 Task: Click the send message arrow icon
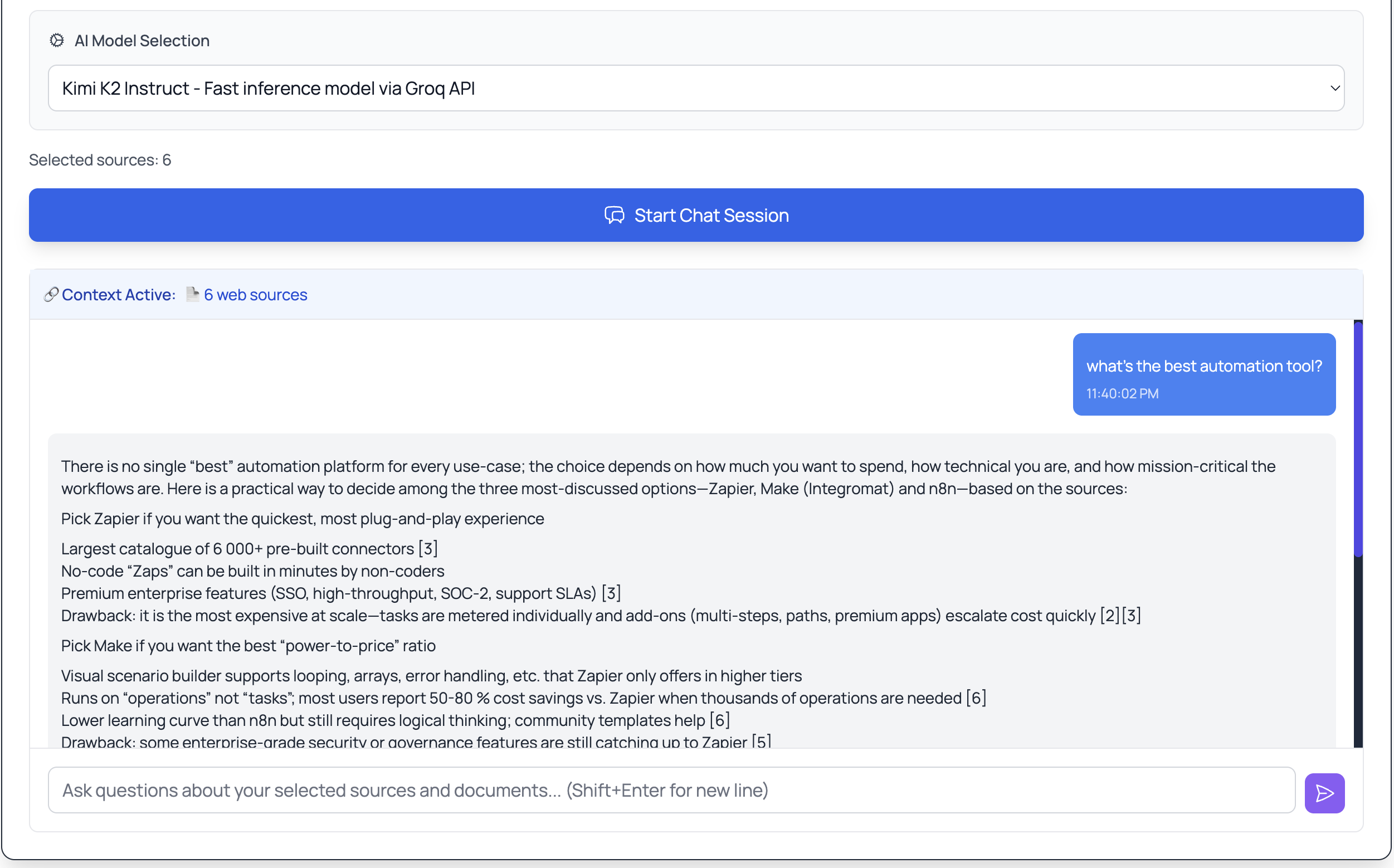pyautogui.click(x=1324, y=793)
